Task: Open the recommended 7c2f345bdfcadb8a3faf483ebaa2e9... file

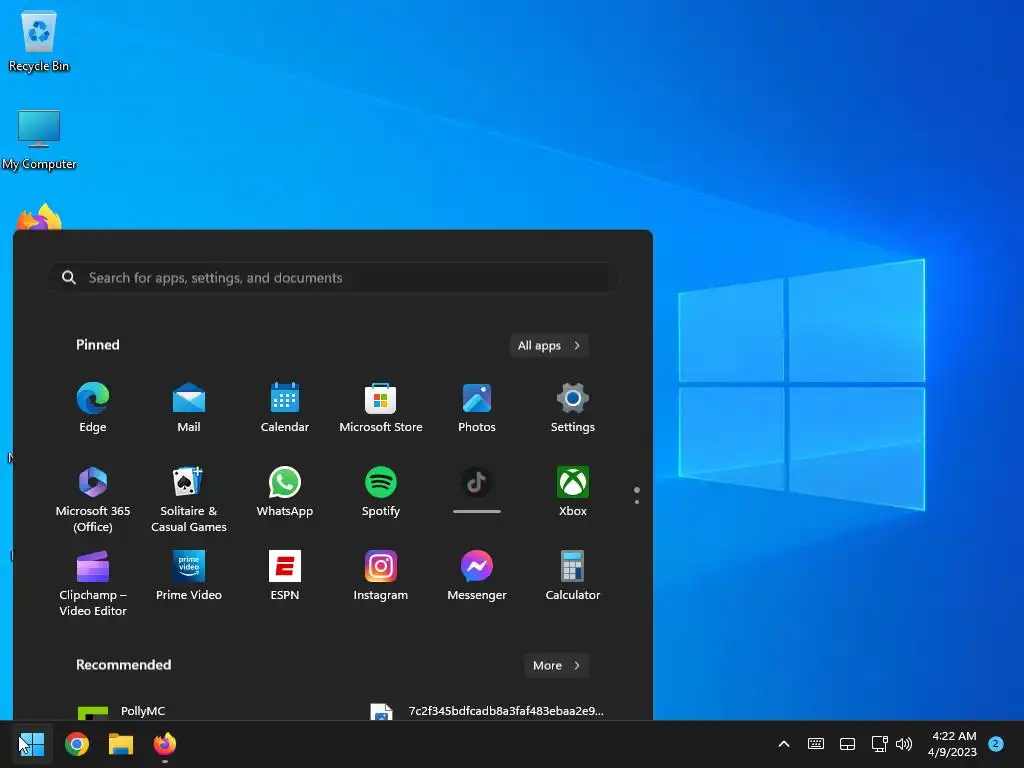Action: click(x=487, y=711)
